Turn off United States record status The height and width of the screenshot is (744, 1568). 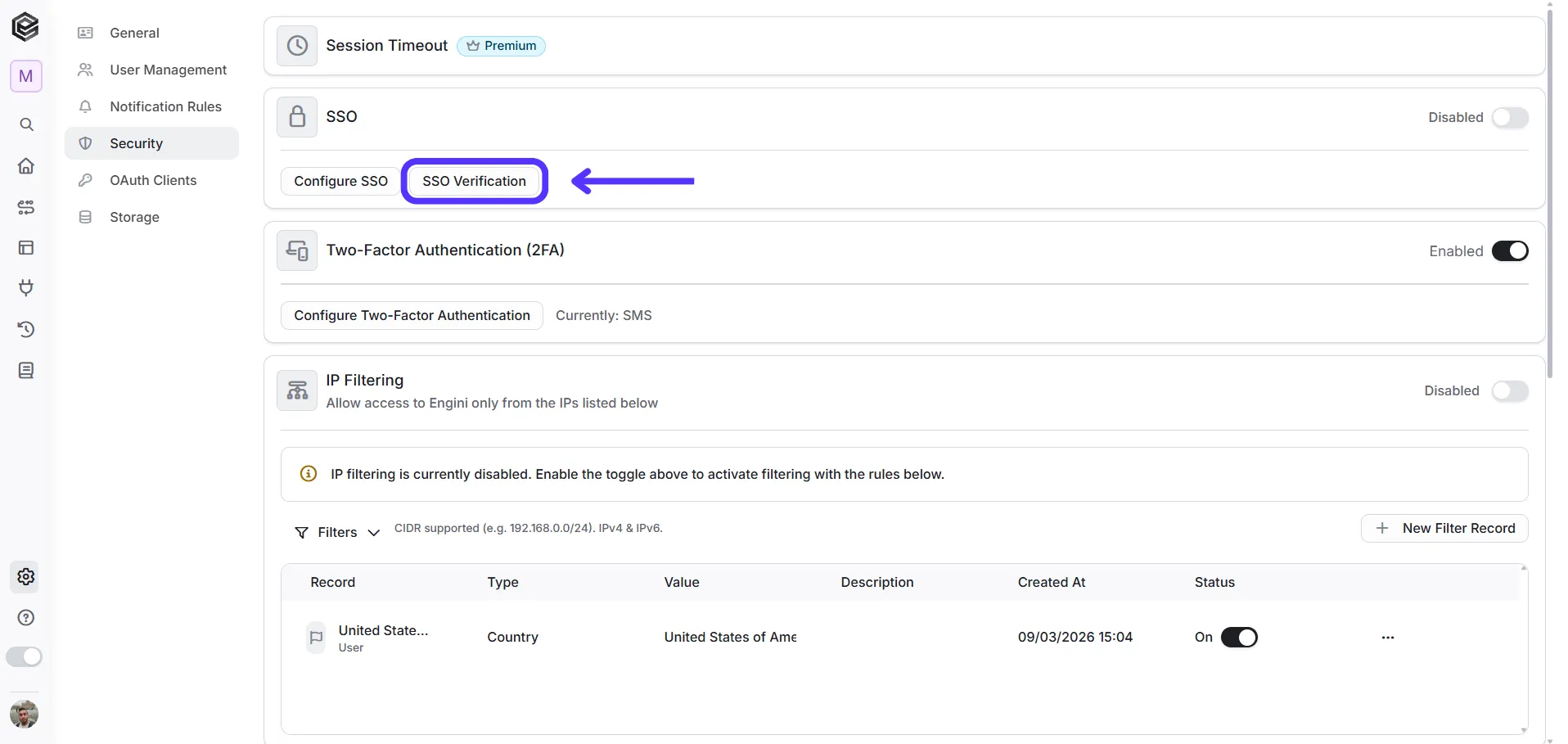coord(1239,638)
